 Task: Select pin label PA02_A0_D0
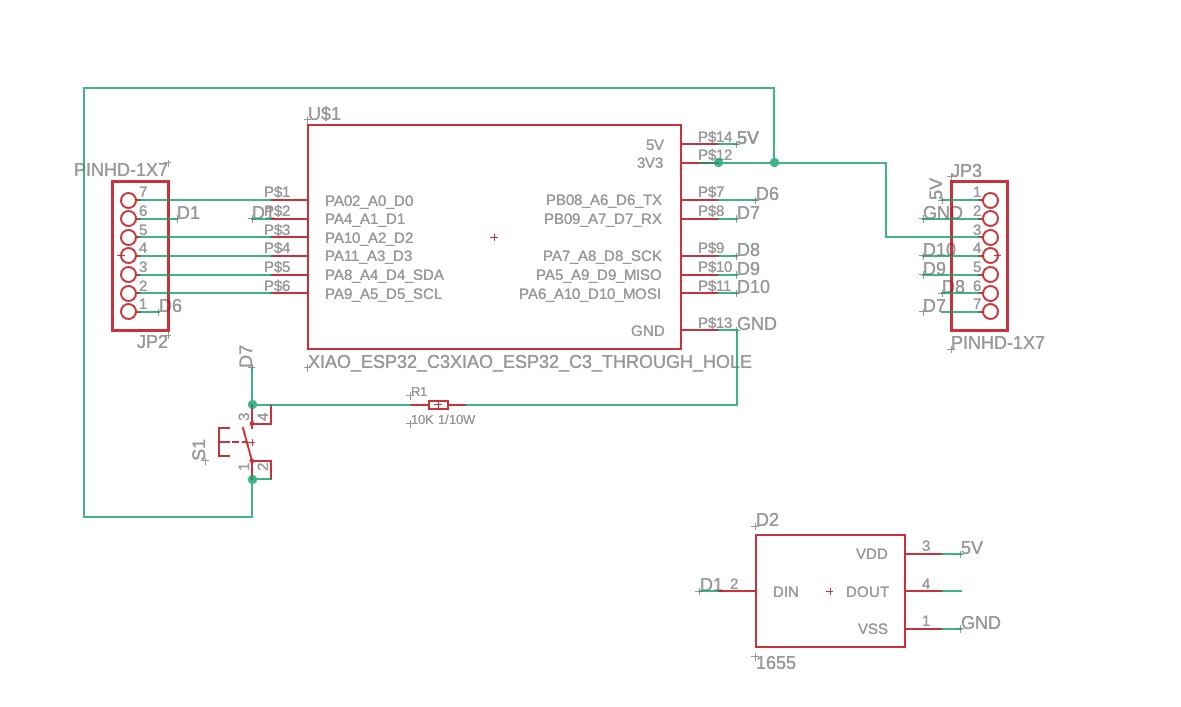coord(369,201)
